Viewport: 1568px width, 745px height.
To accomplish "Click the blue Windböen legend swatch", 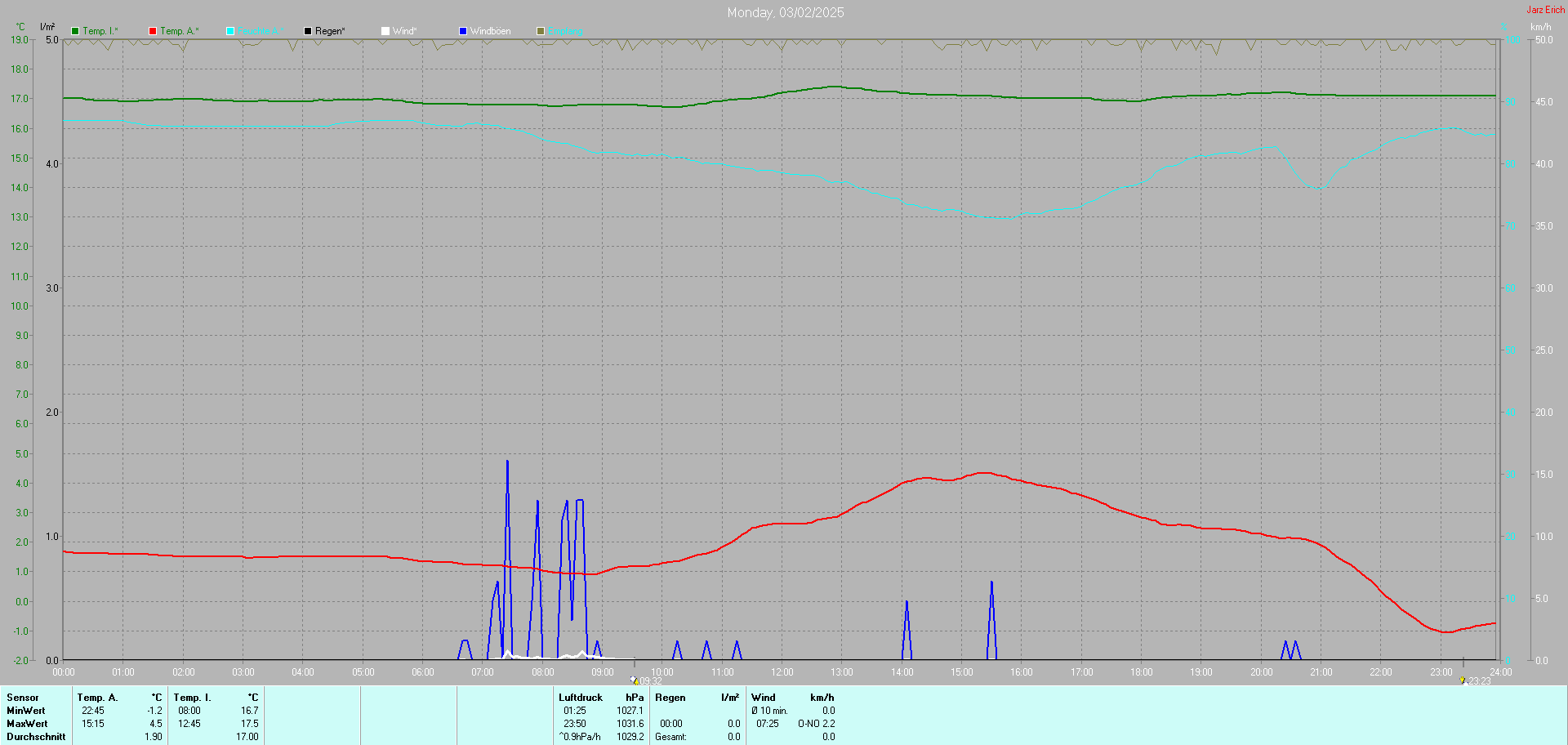I will coord(463,31).
